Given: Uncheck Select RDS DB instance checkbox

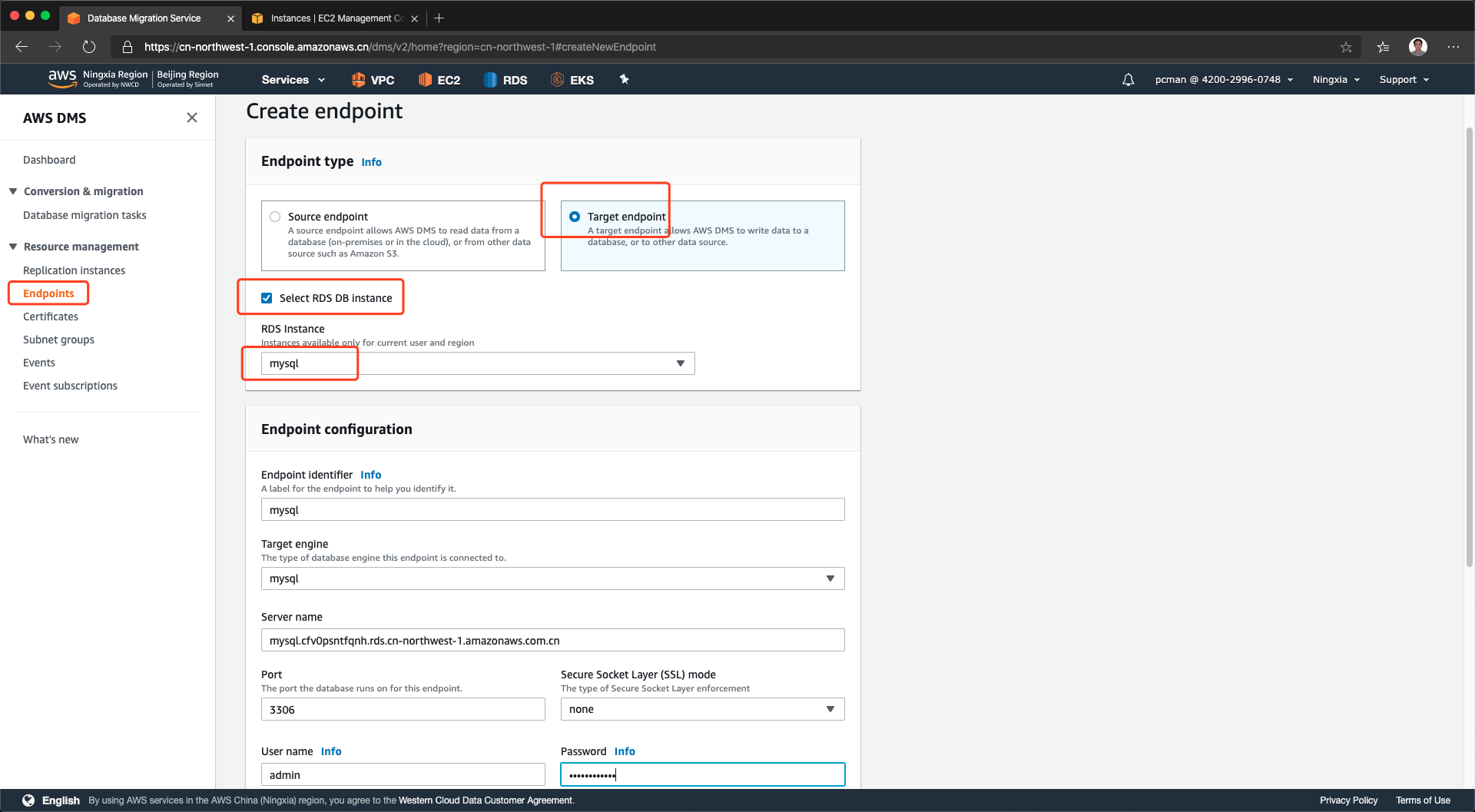Looking at the screenshot, I should [x=267, y=298].
